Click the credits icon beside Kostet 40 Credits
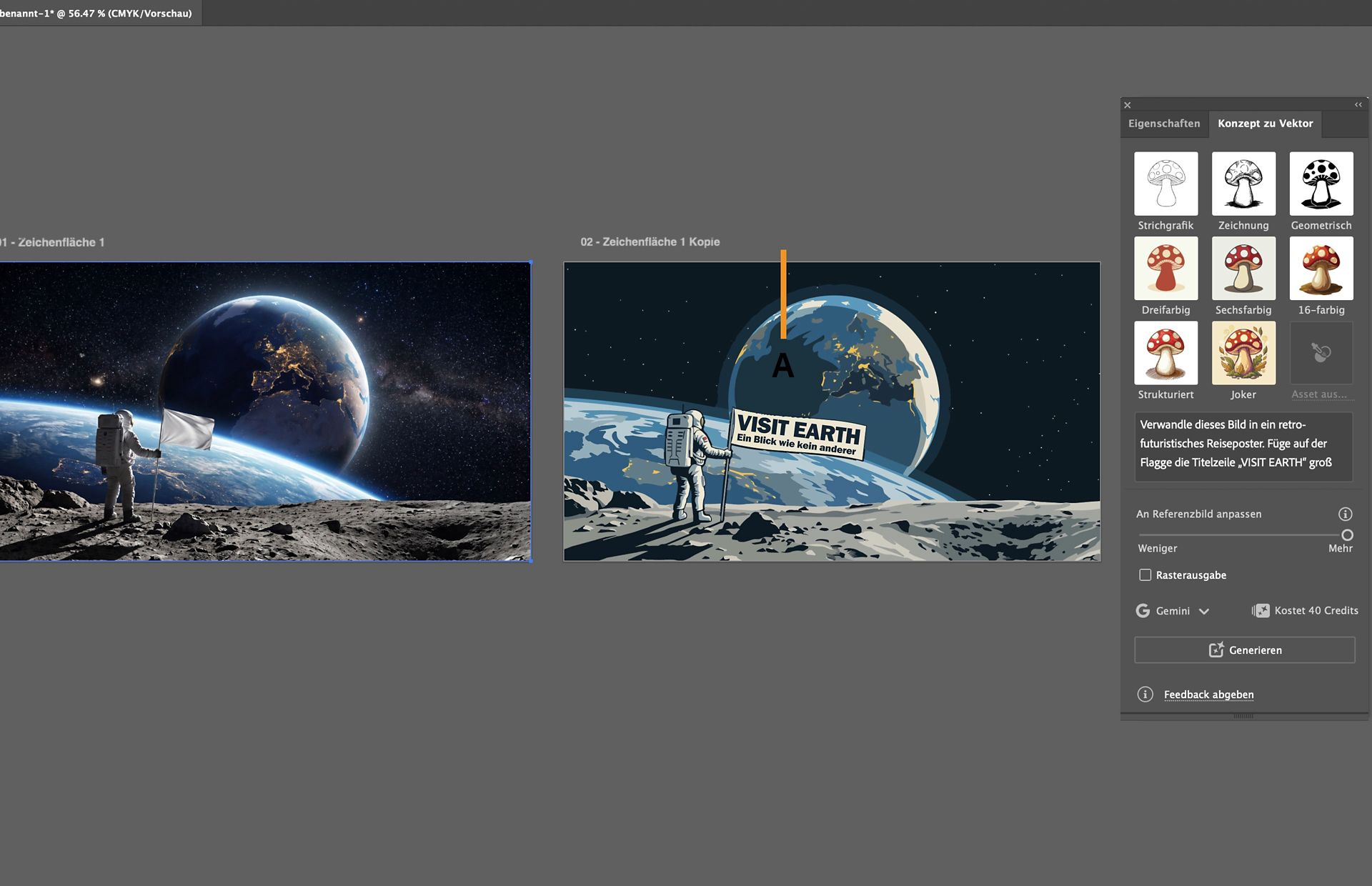The width and height of the screenshot is (1372, 886). [1261, 610]
